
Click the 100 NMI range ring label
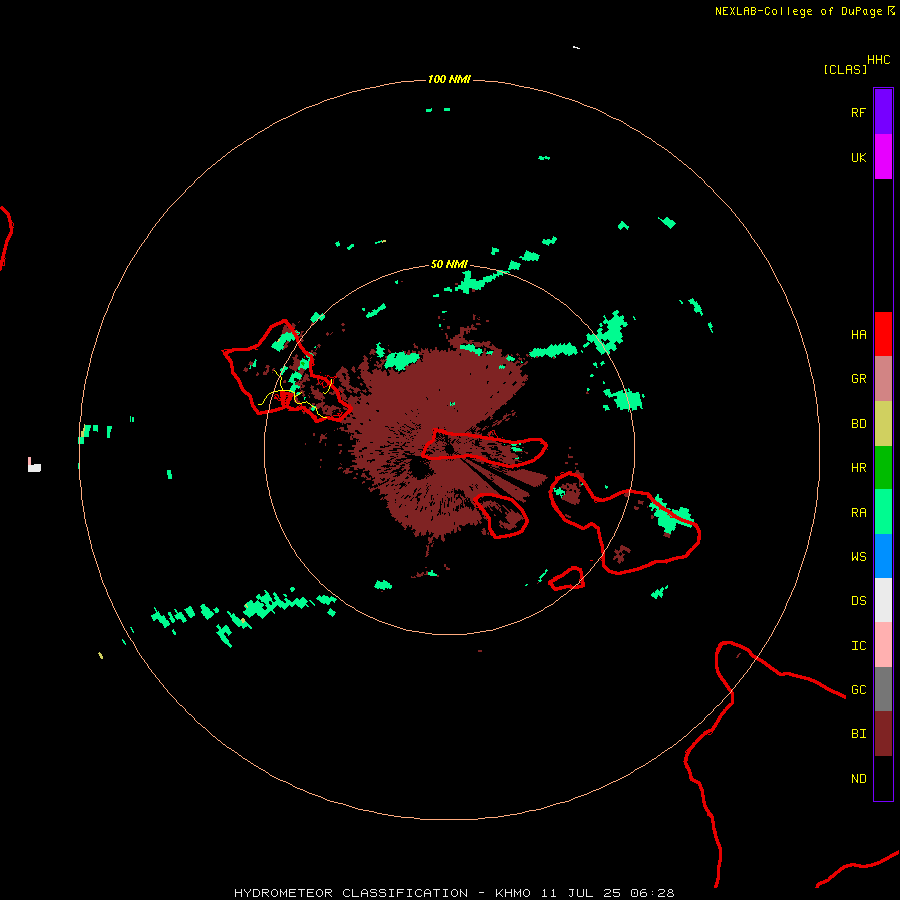[449, 79]
